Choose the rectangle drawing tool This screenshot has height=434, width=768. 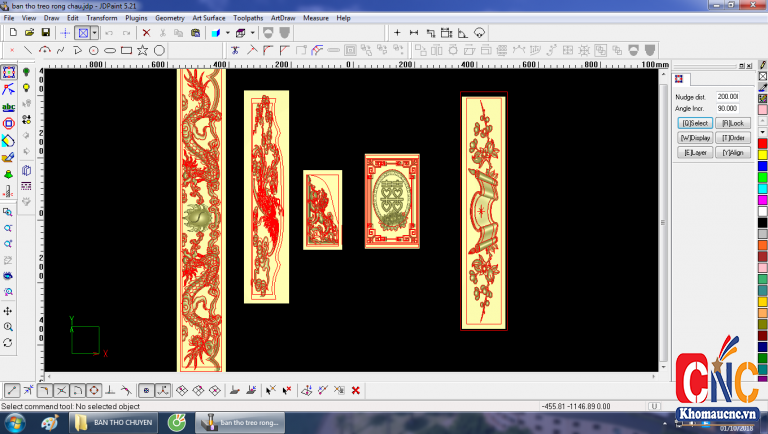click(x=126, y=50)
